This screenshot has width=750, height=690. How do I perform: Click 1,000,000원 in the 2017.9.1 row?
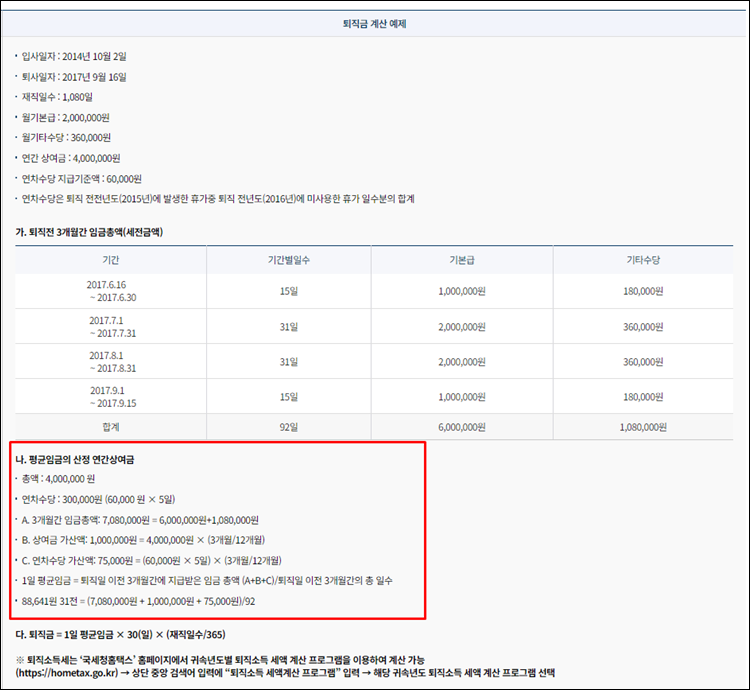coord(462,397)
